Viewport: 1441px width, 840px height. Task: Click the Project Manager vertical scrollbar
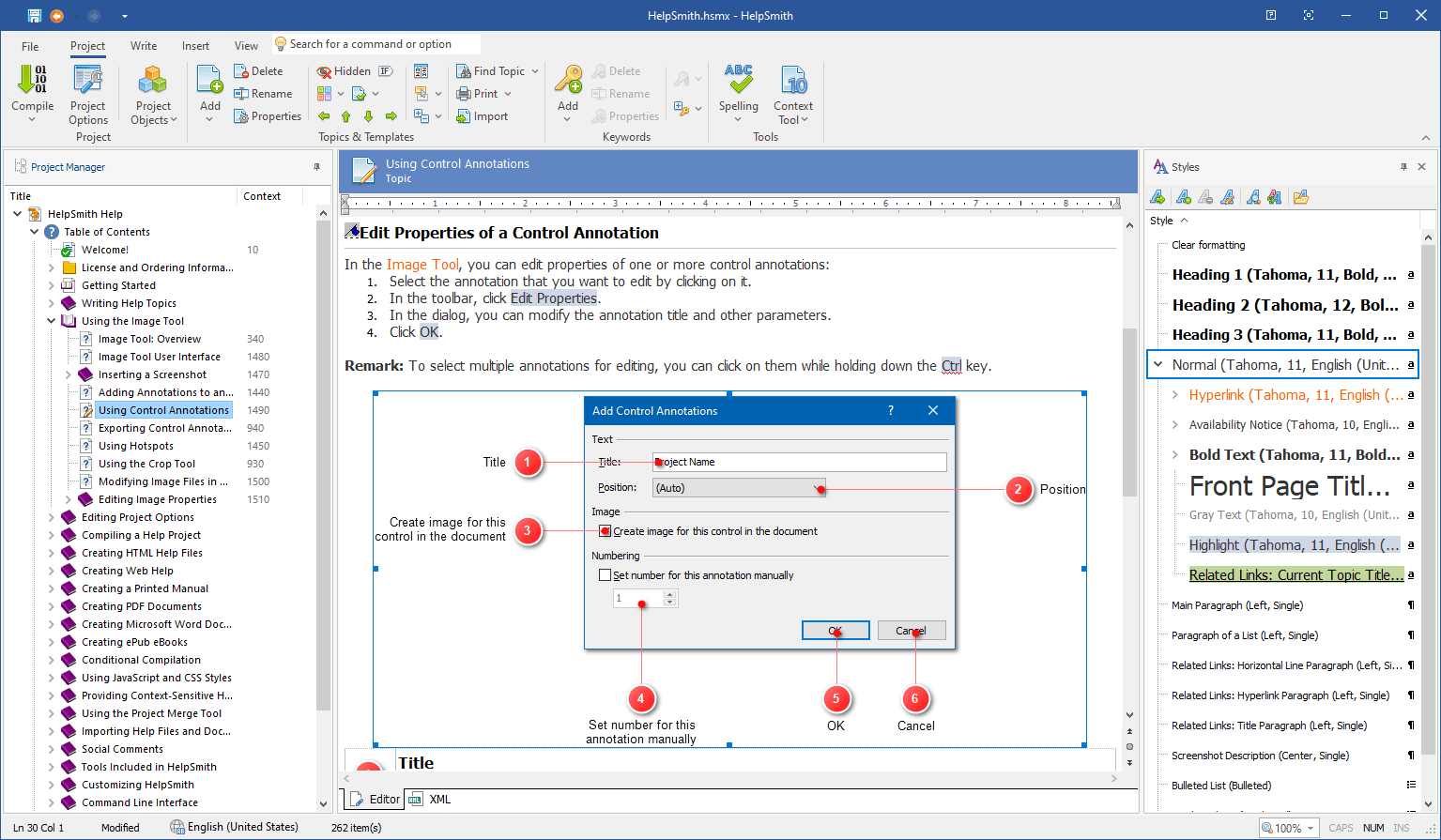(323, 469)
